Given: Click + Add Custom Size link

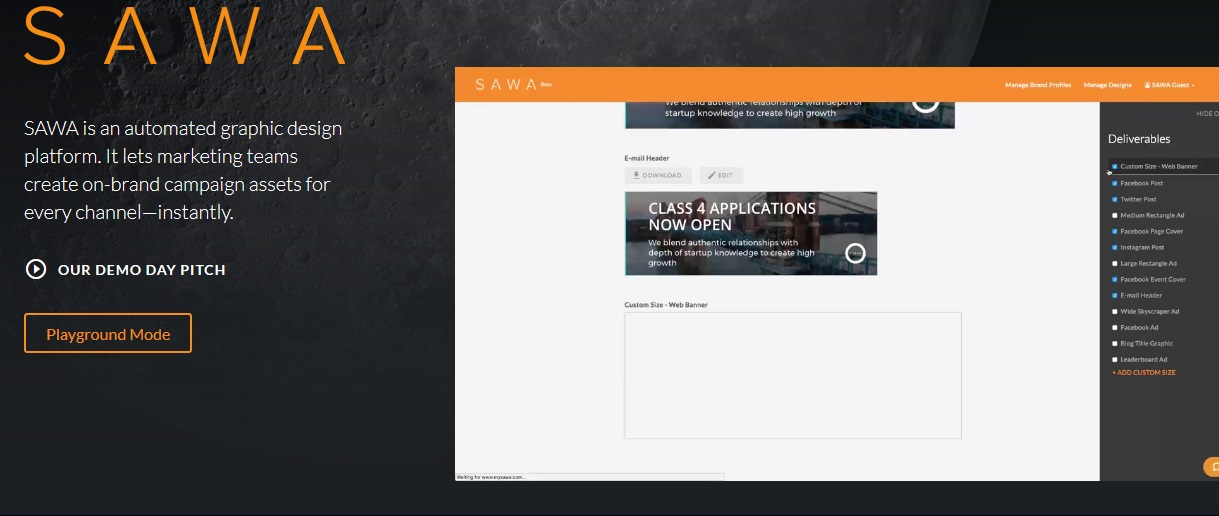Looking at the screenshot, I should pyautogui.click(x=1144, y=372).
